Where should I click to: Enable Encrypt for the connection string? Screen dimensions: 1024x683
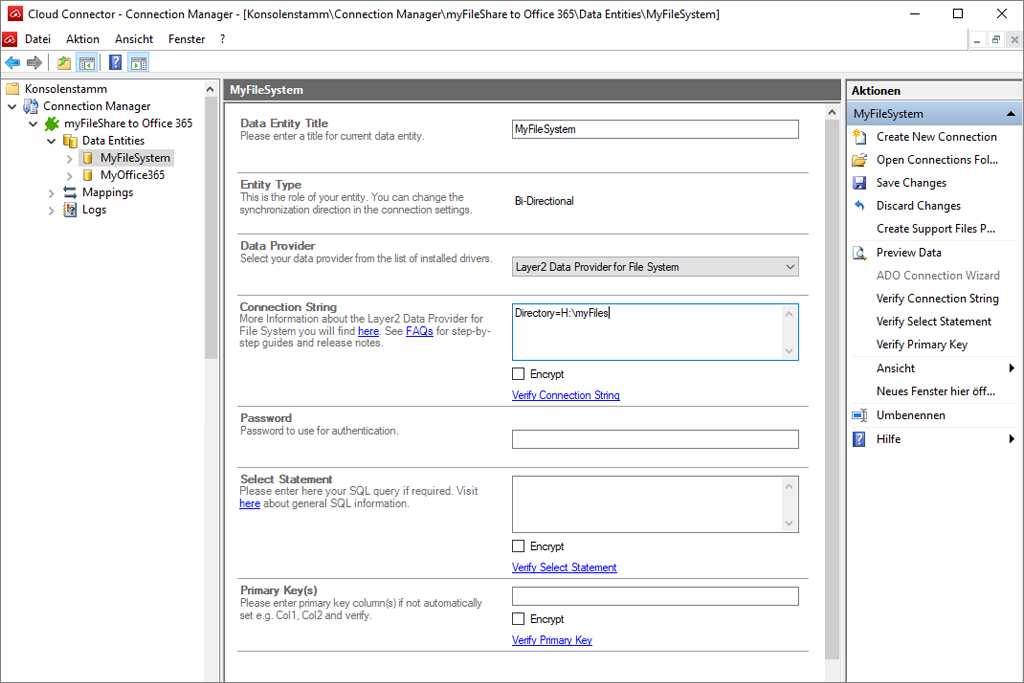(518, 374)
